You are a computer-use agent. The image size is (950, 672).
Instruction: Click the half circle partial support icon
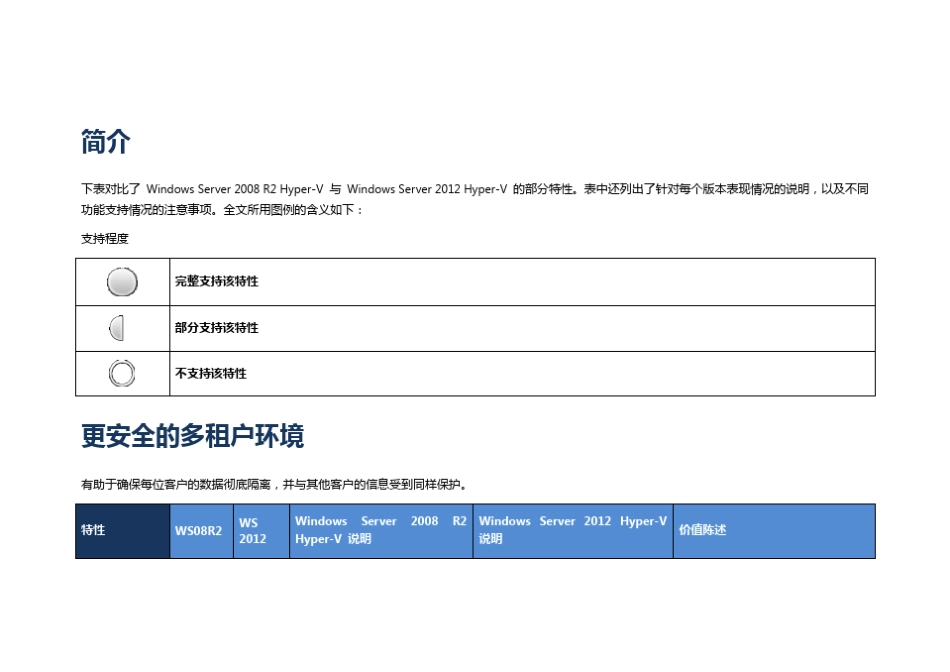coord(117,328)
